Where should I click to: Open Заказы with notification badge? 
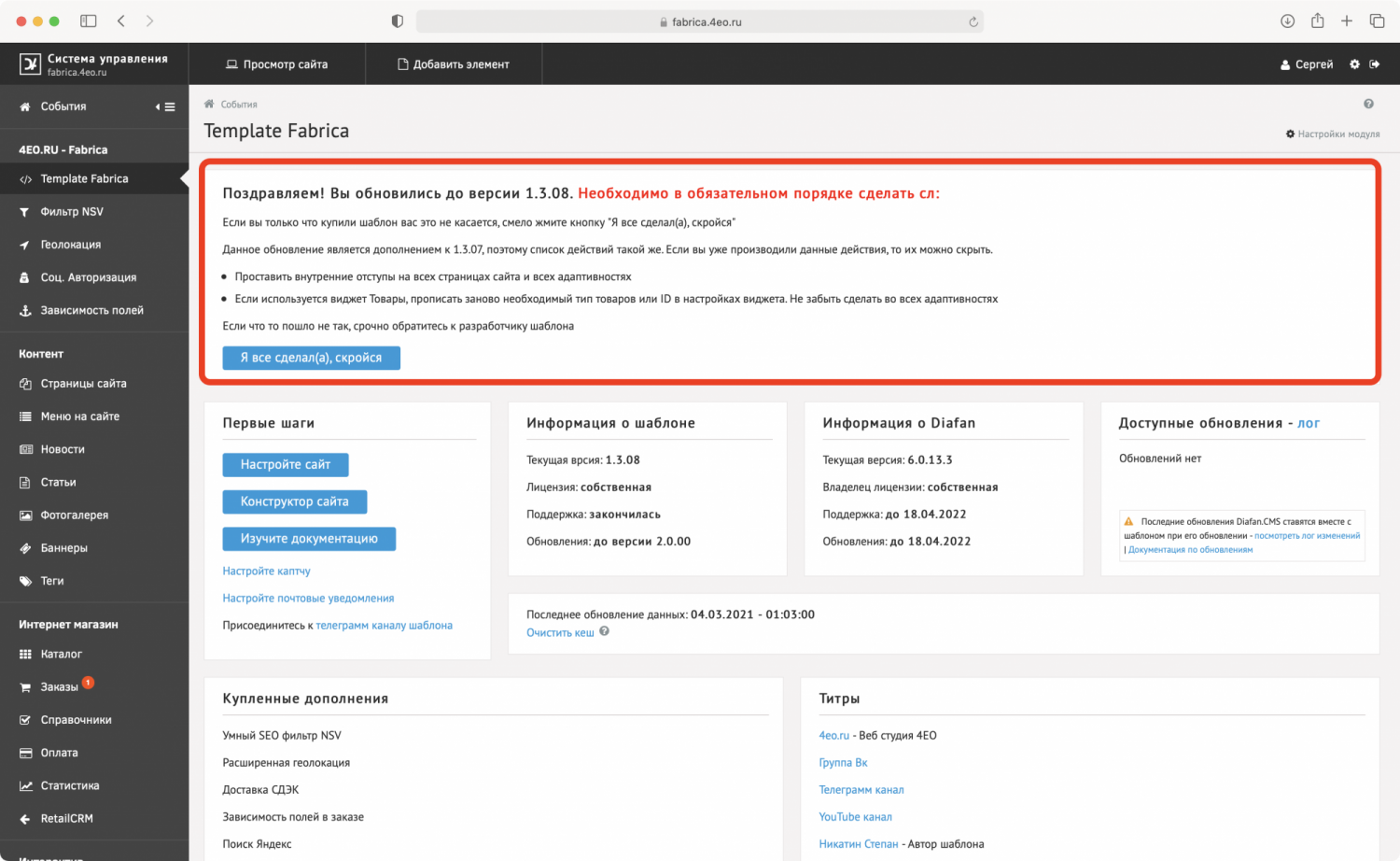coord(59,687)
